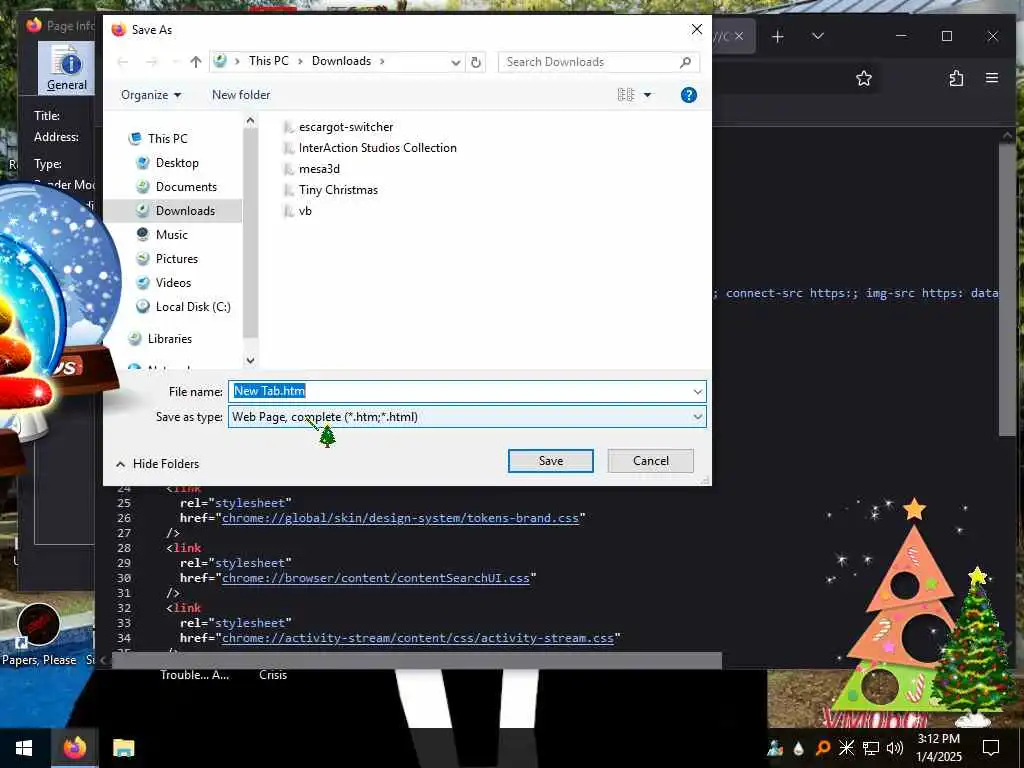
Task: Click the water drop tray icon
Action: (x=799, y=748)
